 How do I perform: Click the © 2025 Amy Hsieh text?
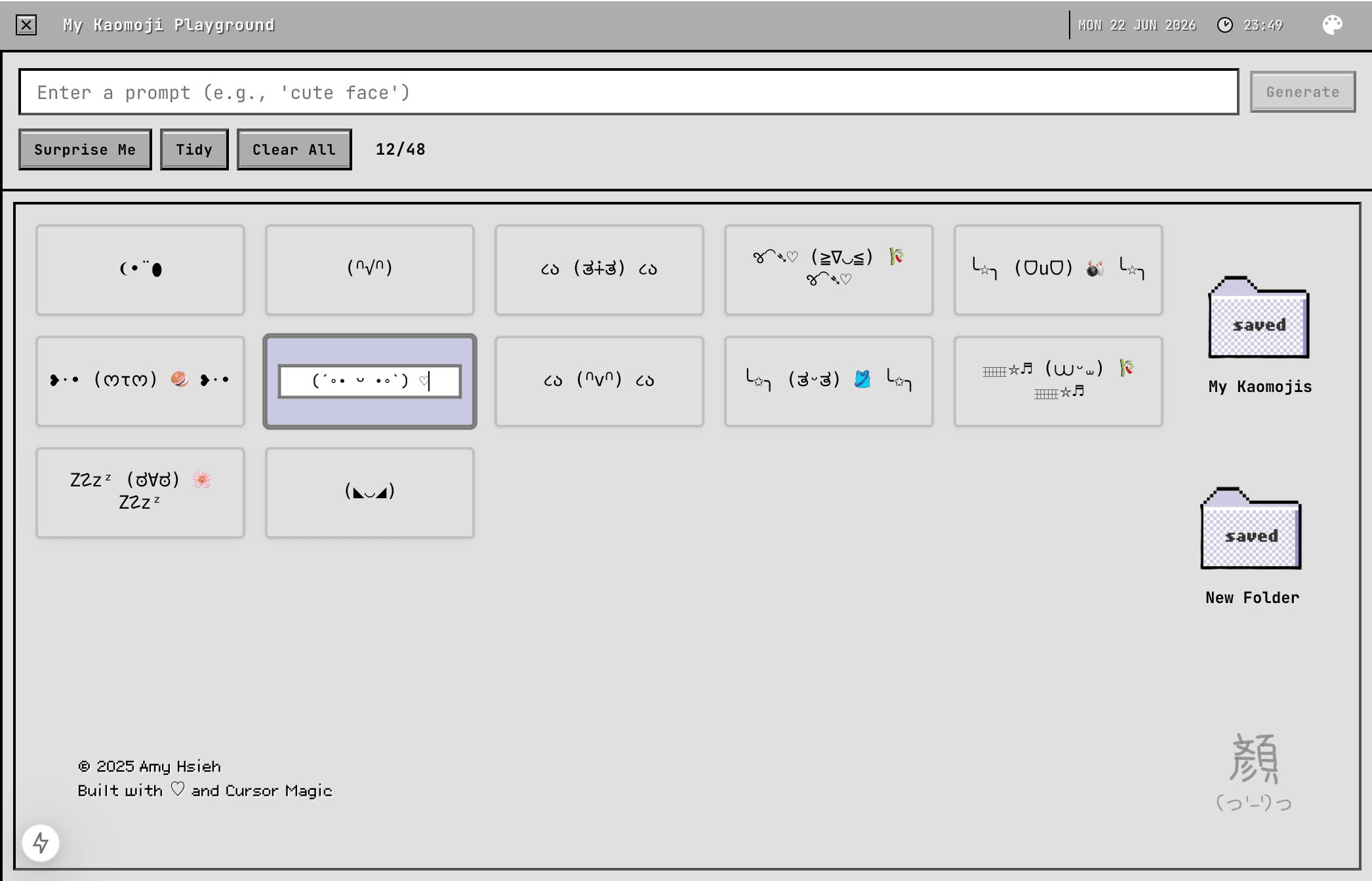pos(150,766)
